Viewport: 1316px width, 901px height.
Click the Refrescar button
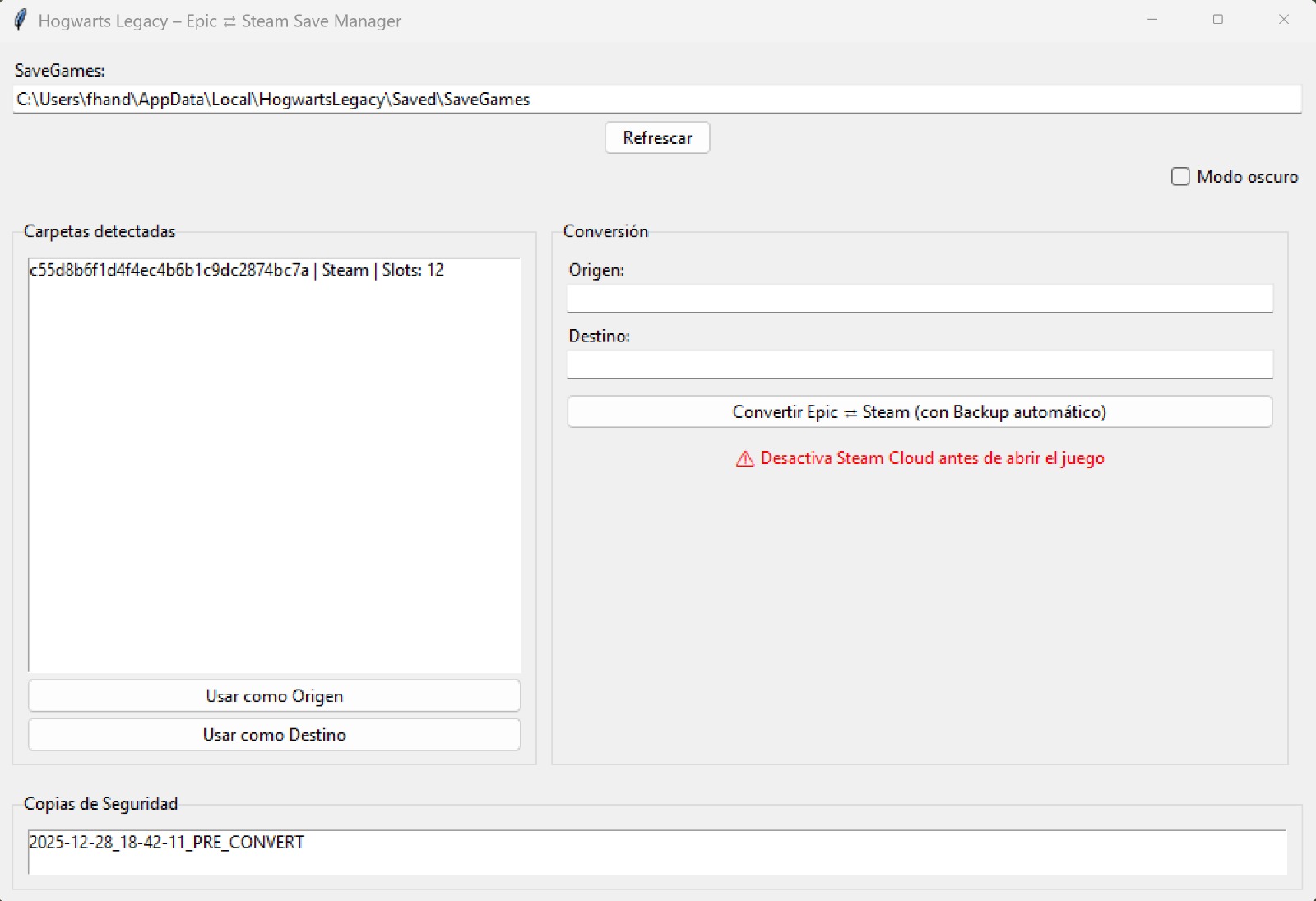click(x=657, y=137)
